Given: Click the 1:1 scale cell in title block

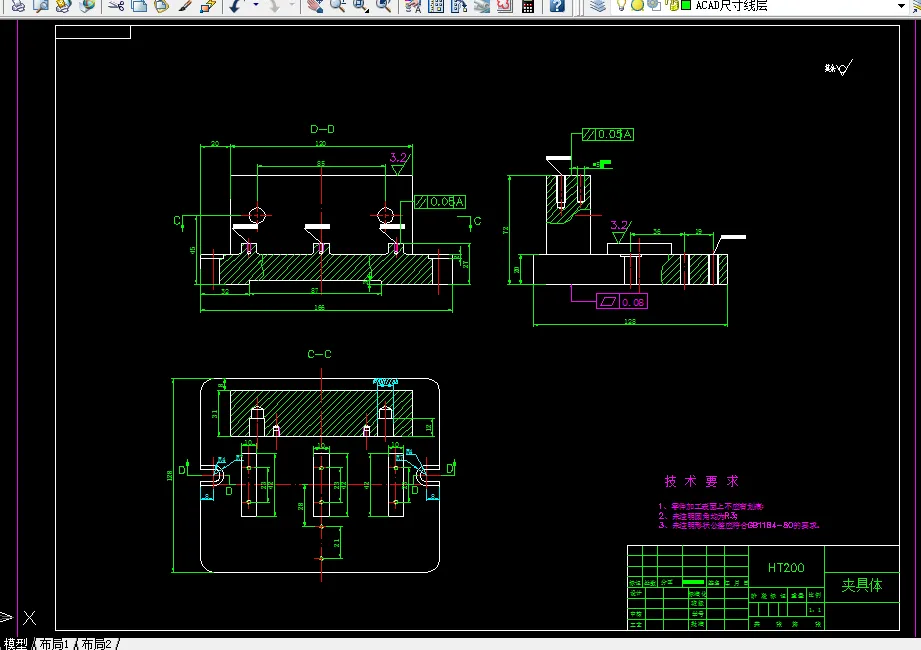Looking at the screenshot, I should point(815,611).
